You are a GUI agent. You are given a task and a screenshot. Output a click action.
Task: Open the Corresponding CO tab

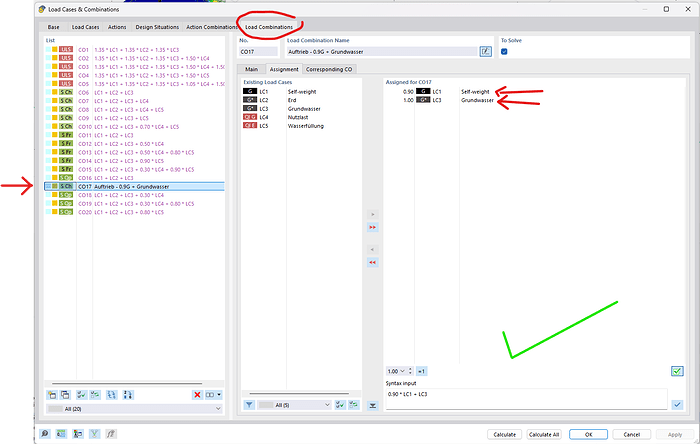coord(329,69)
